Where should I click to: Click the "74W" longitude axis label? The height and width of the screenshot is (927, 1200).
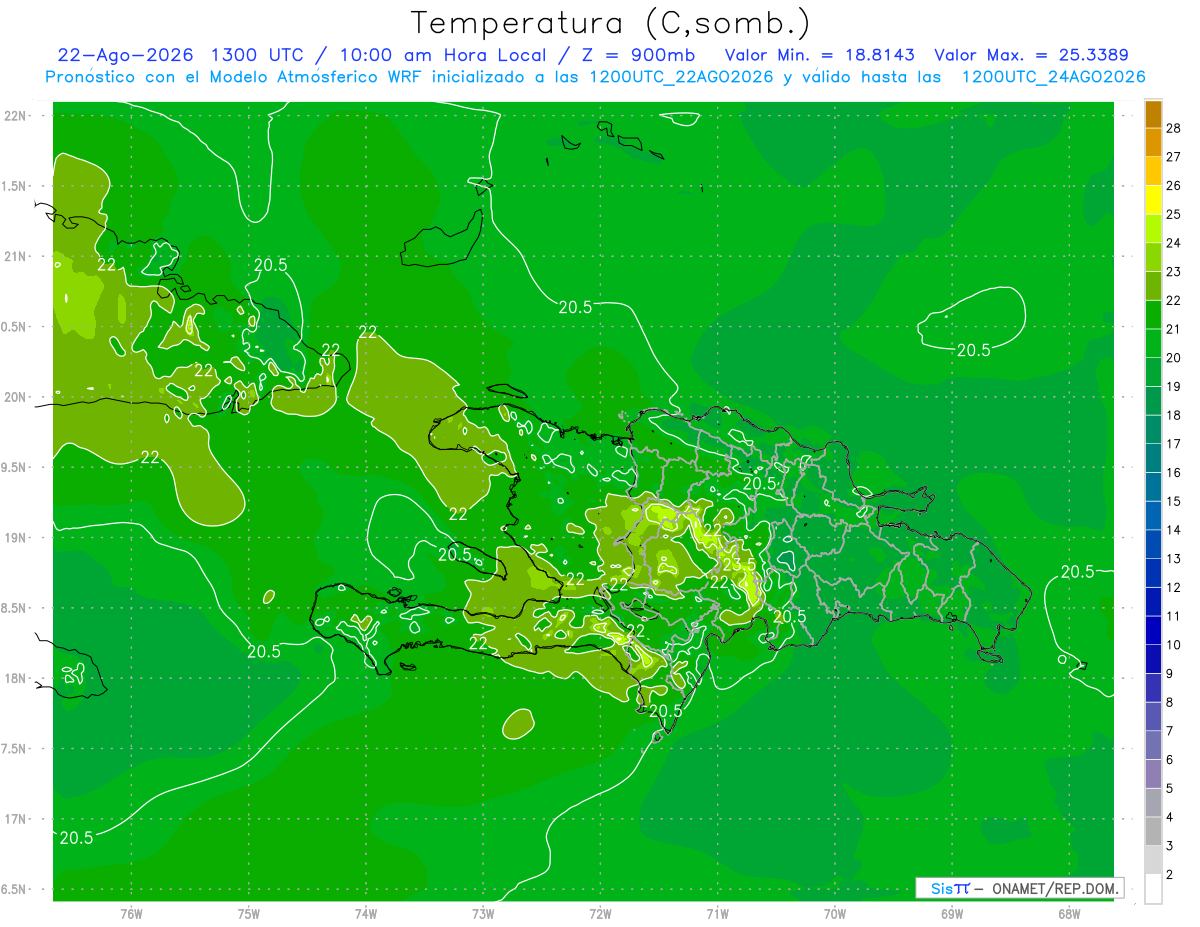(x=366, y=914)
